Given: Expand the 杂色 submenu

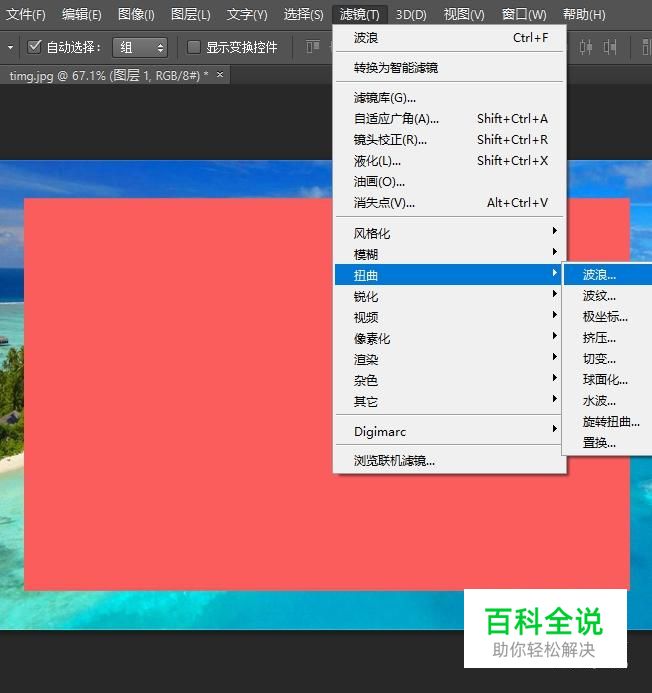Looking at the screenshot, I should tap(450, 380).
